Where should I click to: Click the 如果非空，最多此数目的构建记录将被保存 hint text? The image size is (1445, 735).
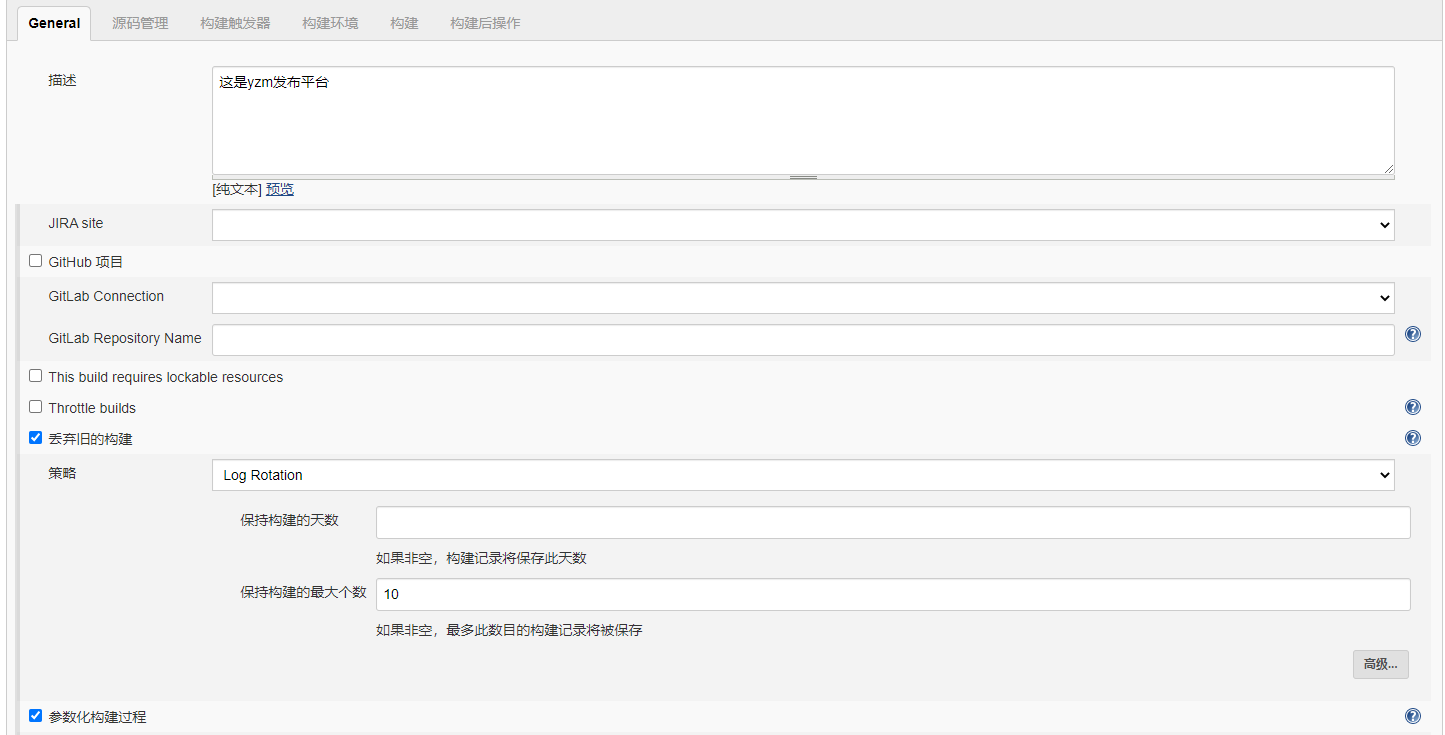tap(509, 630)
